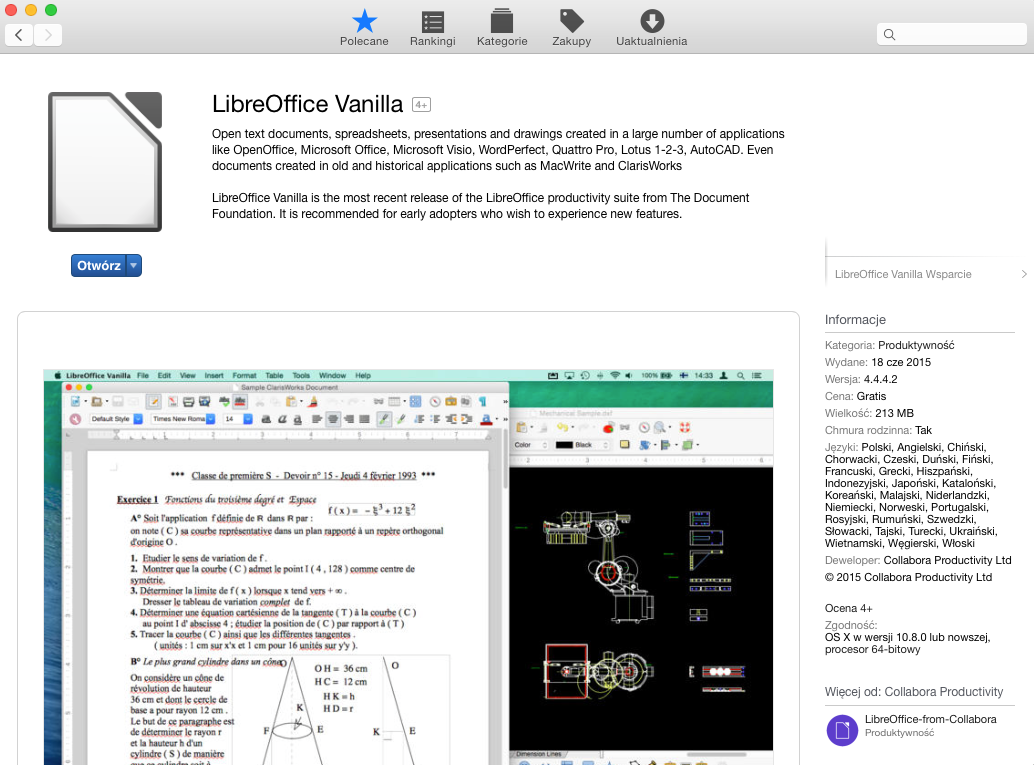The height and width of the screenshot is (765, 1034).
Task: Click the Więcej od: Collabora Productivity heading
Action: click(x=913, y=692)
